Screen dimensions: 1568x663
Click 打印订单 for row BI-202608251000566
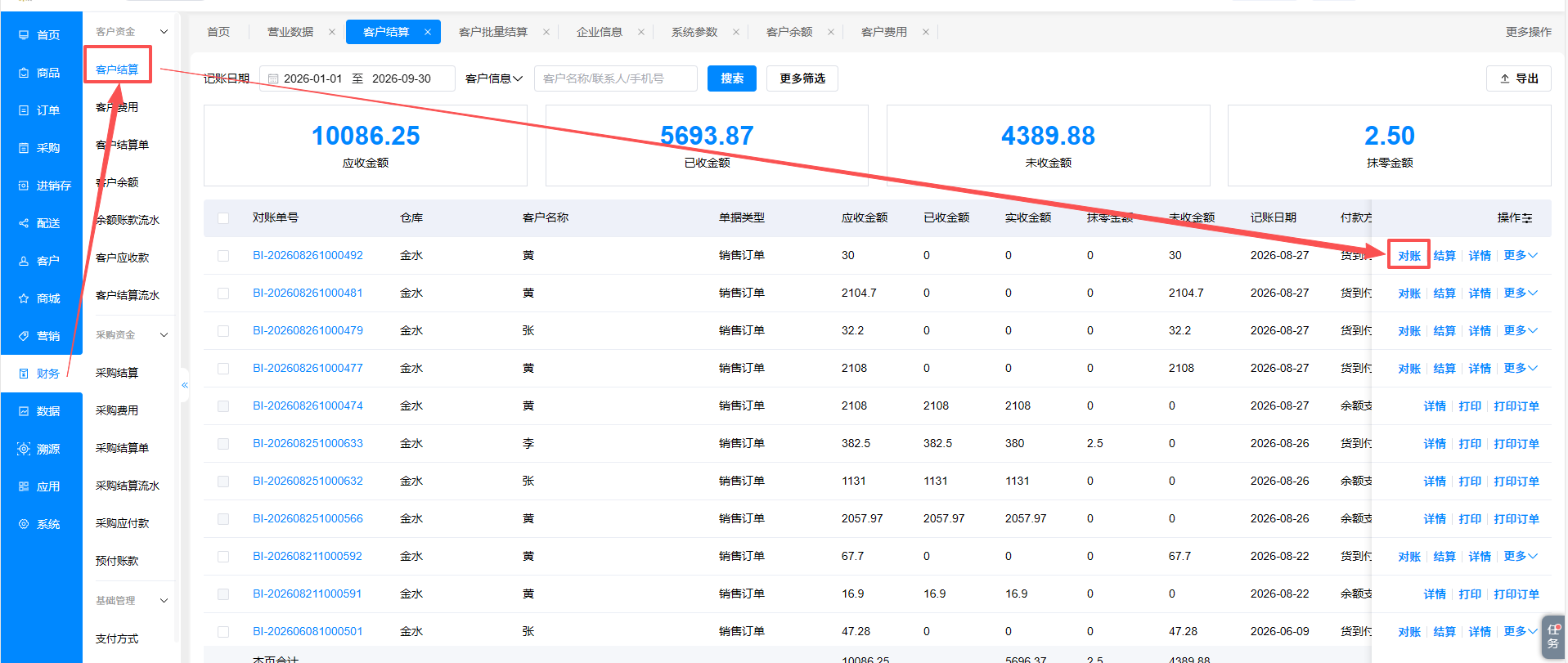click(1516, 519)
